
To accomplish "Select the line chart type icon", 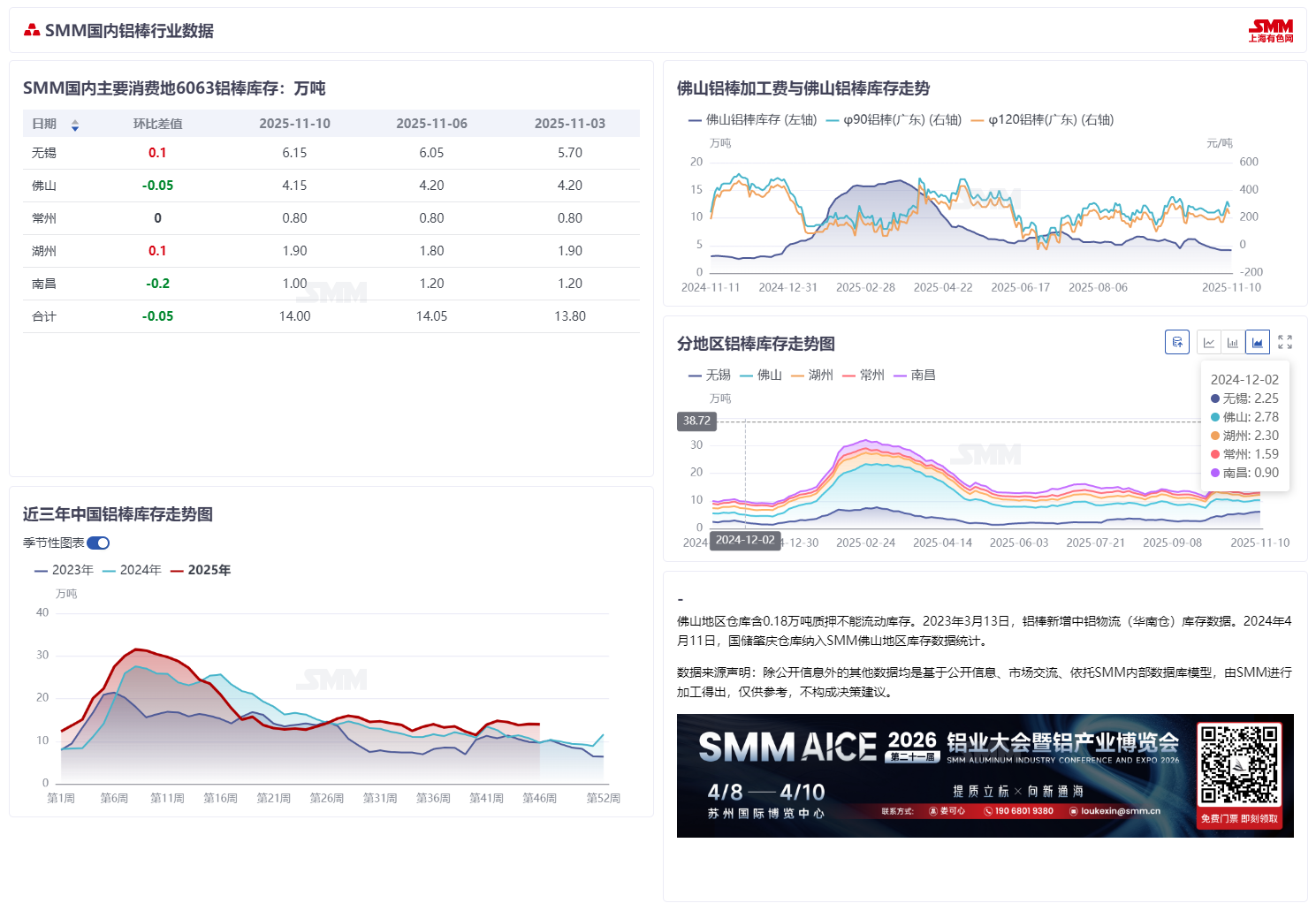I will [1208, 342].
